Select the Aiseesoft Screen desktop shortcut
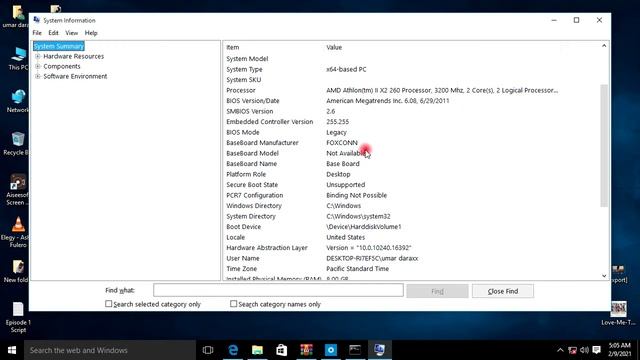Image resolution: width=640 pixels, height=360 pixels. (x=17, y=190)
